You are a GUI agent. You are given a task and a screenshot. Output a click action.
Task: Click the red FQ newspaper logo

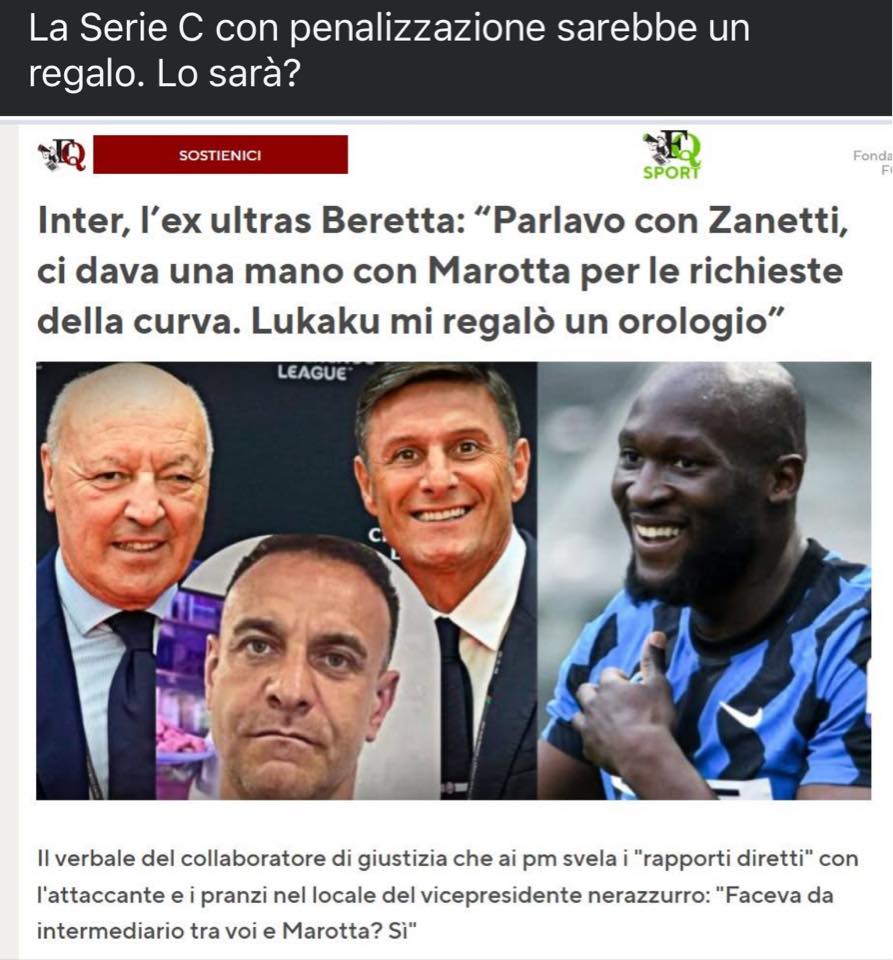coord(61,155)
